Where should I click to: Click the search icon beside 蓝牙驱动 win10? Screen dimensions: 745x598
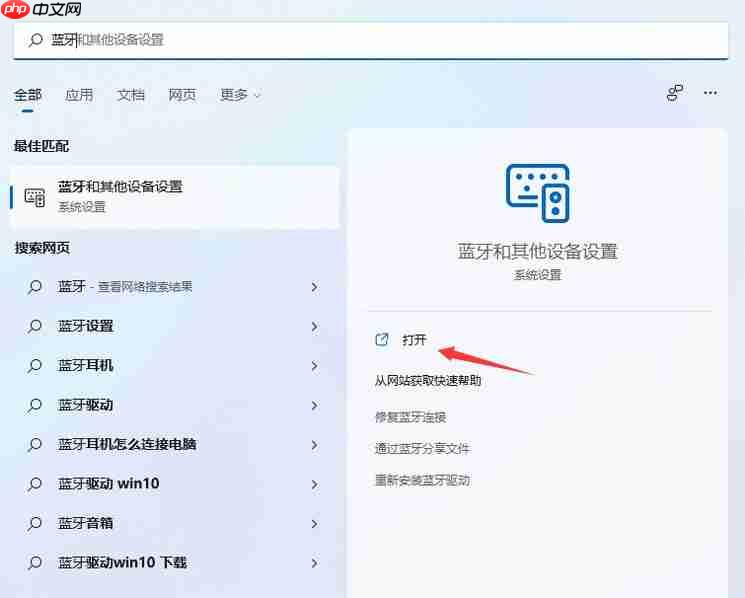tap(35, 484)
